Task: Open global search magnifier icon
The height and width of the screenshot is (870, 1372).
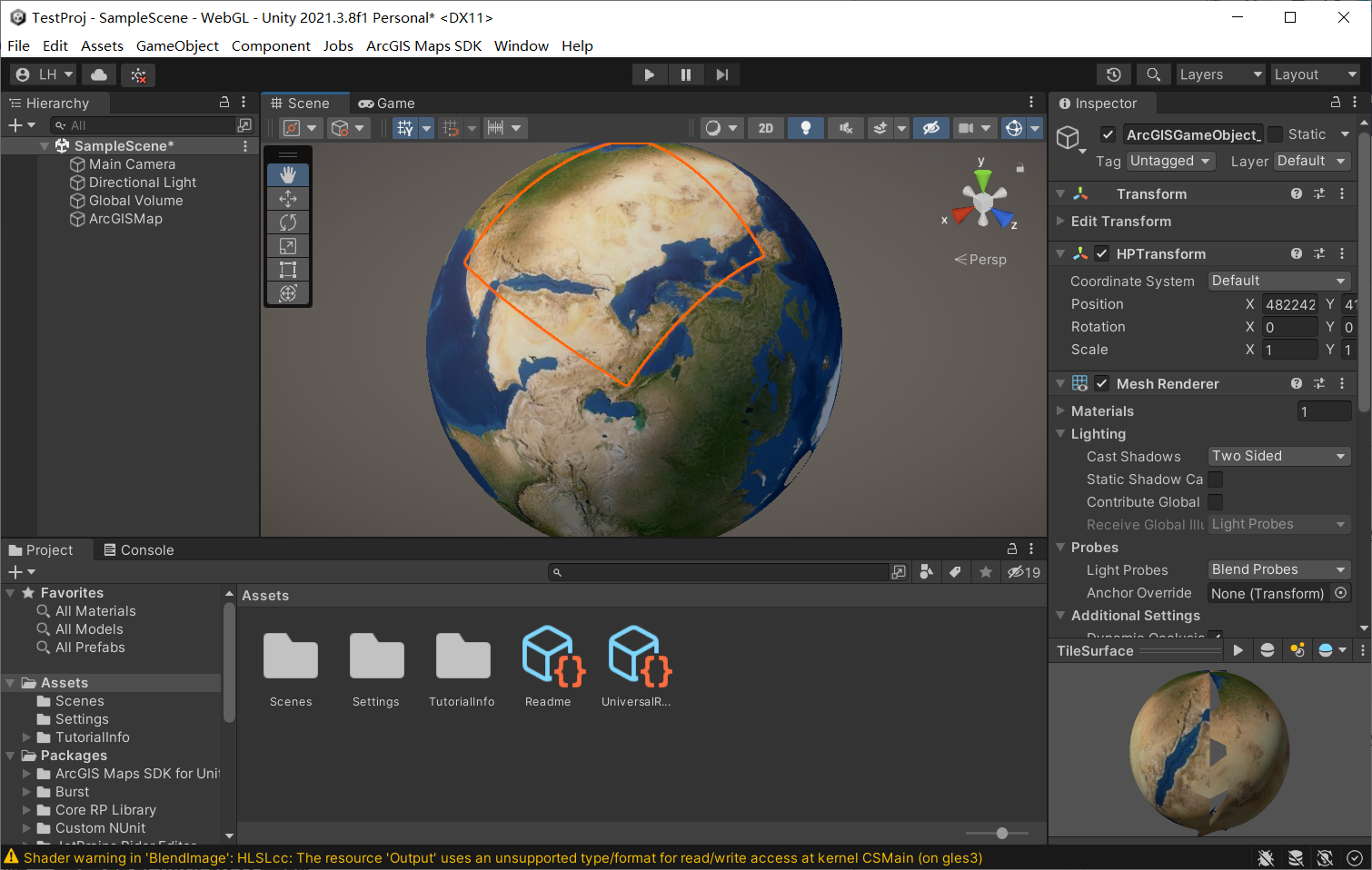Action: click(1153, 74)
